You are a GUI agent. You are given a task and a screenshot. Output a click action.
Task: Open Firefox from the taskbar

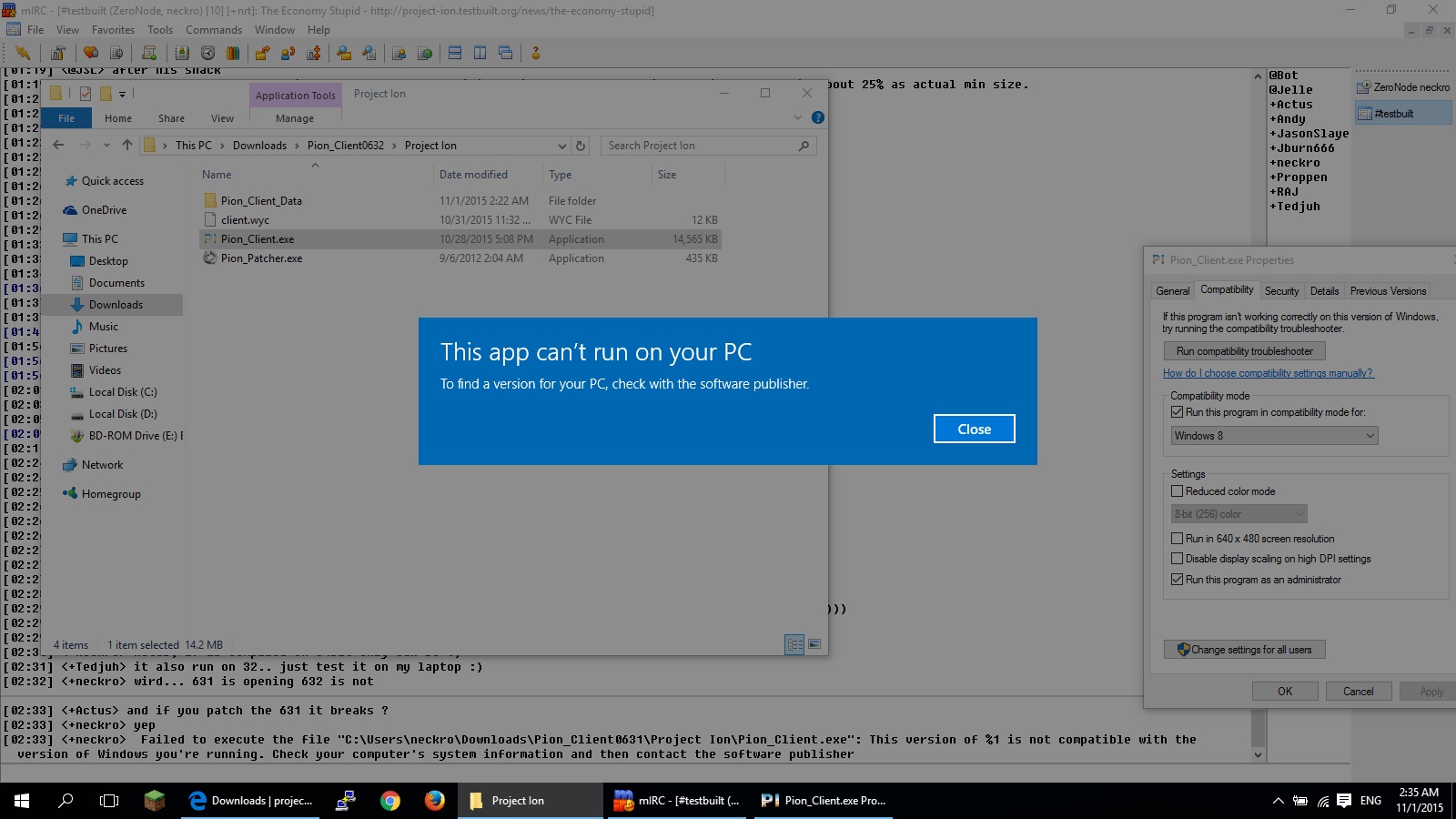pos(435,801)
